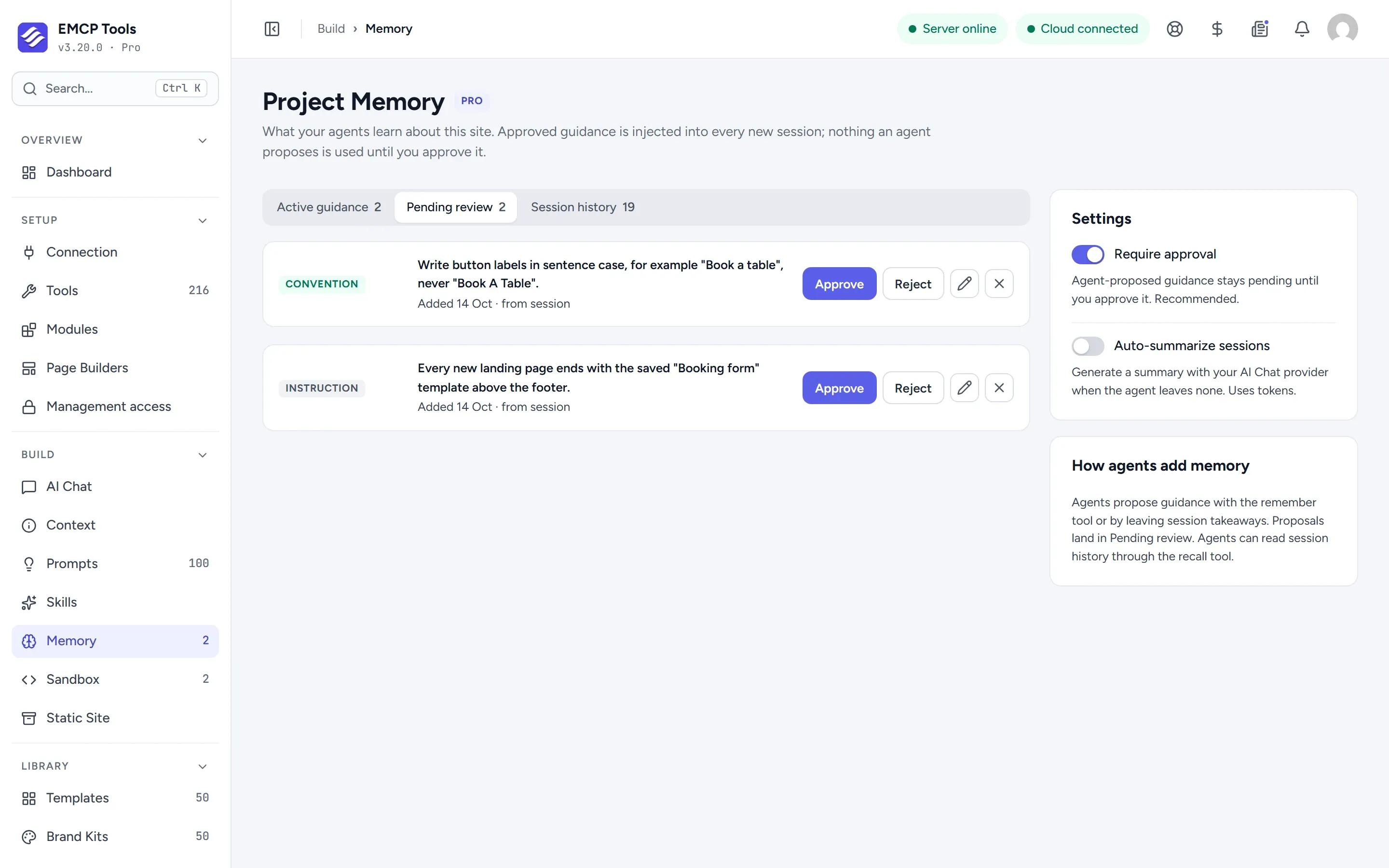Focus the sidebar Search field

[x=115, y=88]
